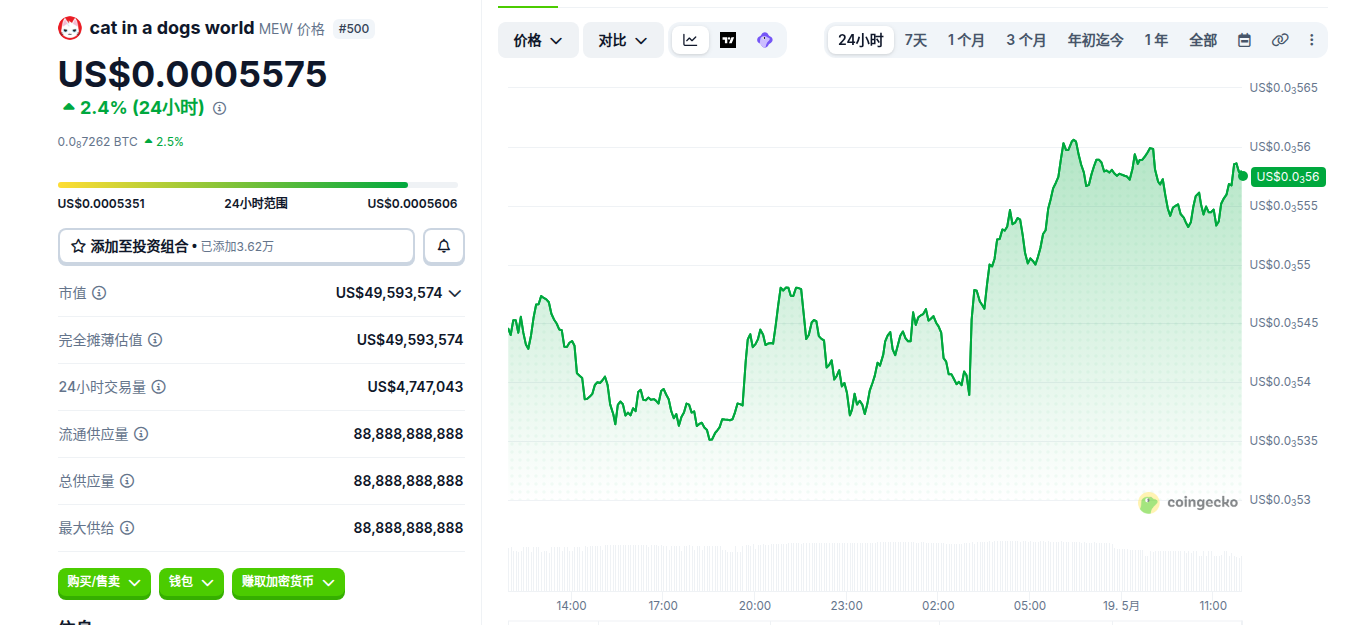Switch to line chart view icon

(x=690, y=40)
